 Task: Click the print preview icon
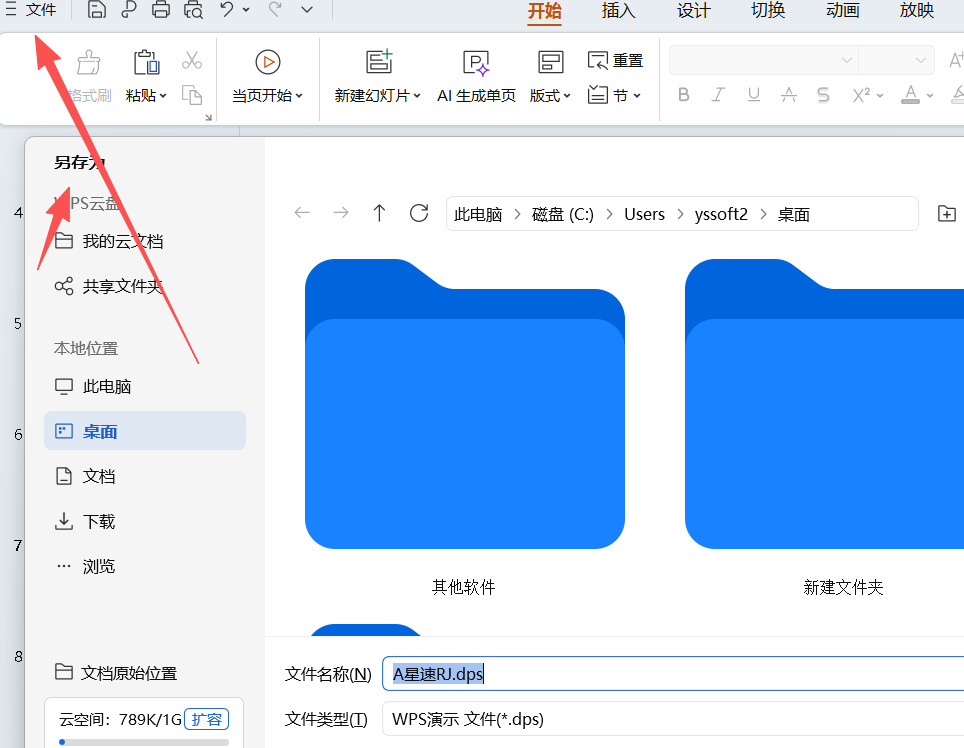point(193,10)
